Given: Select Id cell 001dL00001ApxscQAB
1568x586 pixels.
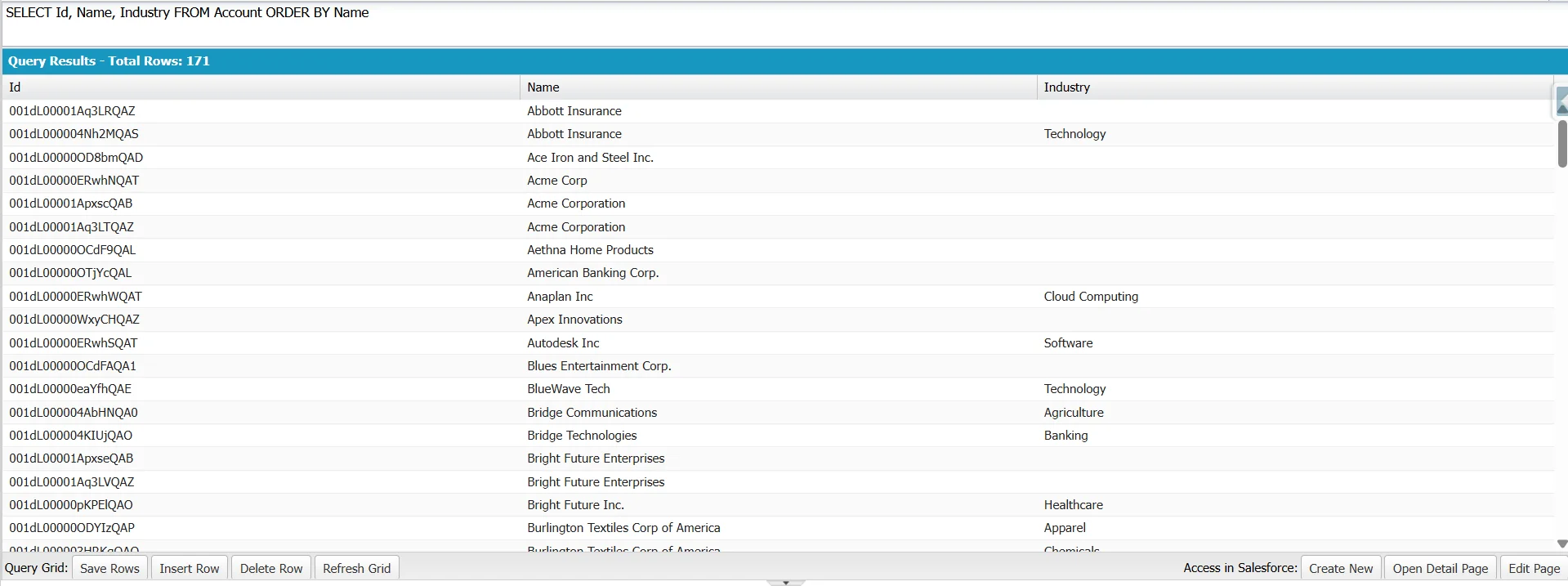Looking at the screenshot, I should pyautogui.click(x=261, y=204).
